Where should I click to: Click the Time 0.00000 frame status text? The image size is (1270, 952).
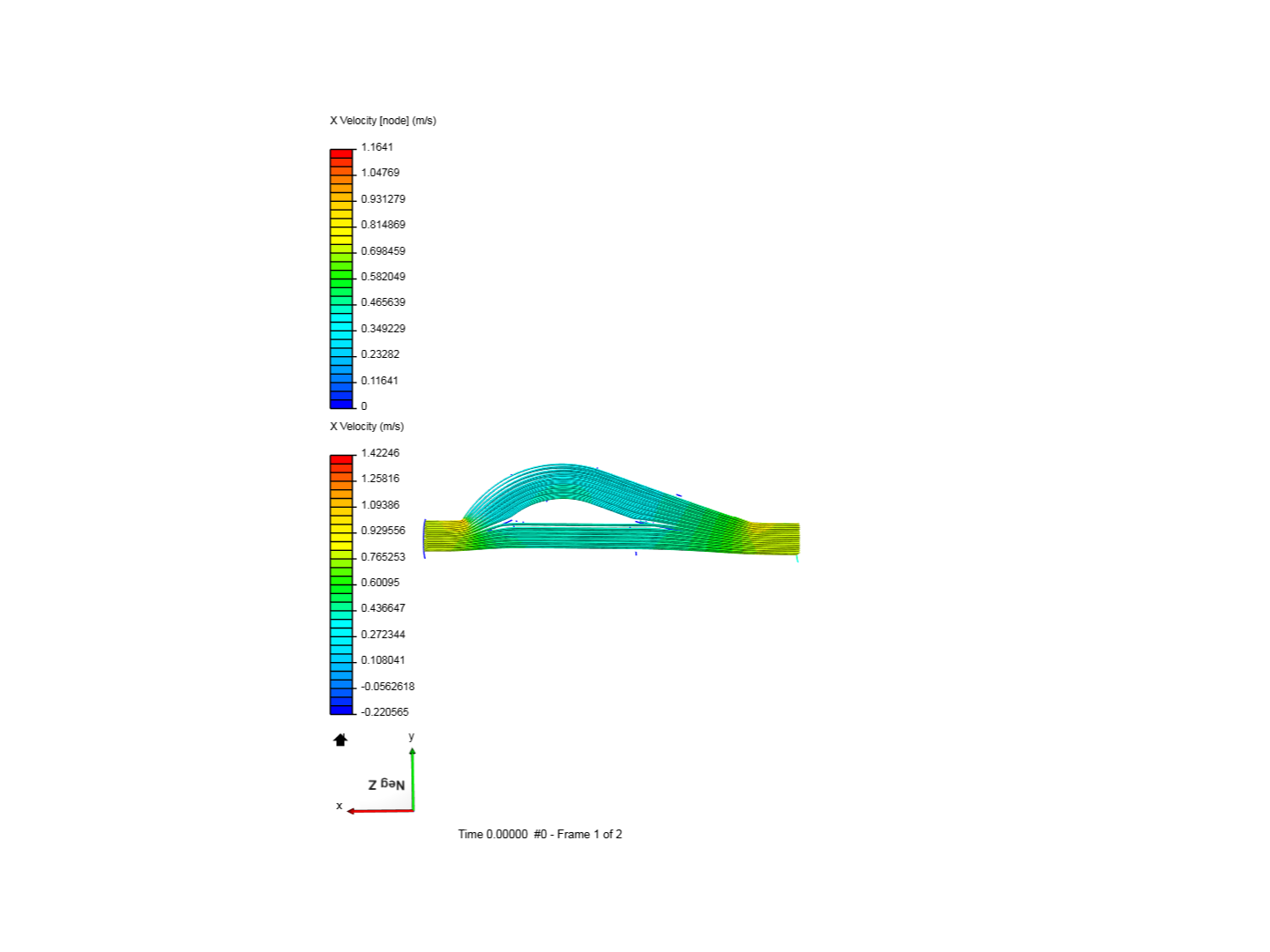tap(540, 834)
